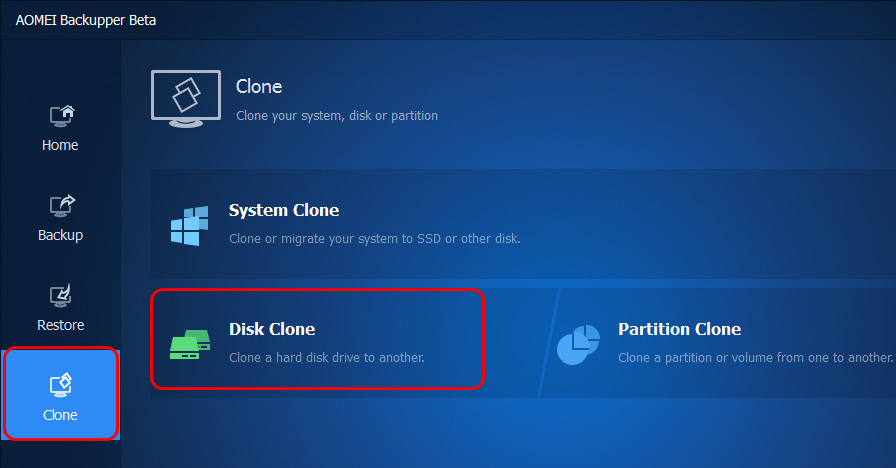Click the Backup icon in the sidebar
896x468 pixels.
60,206
